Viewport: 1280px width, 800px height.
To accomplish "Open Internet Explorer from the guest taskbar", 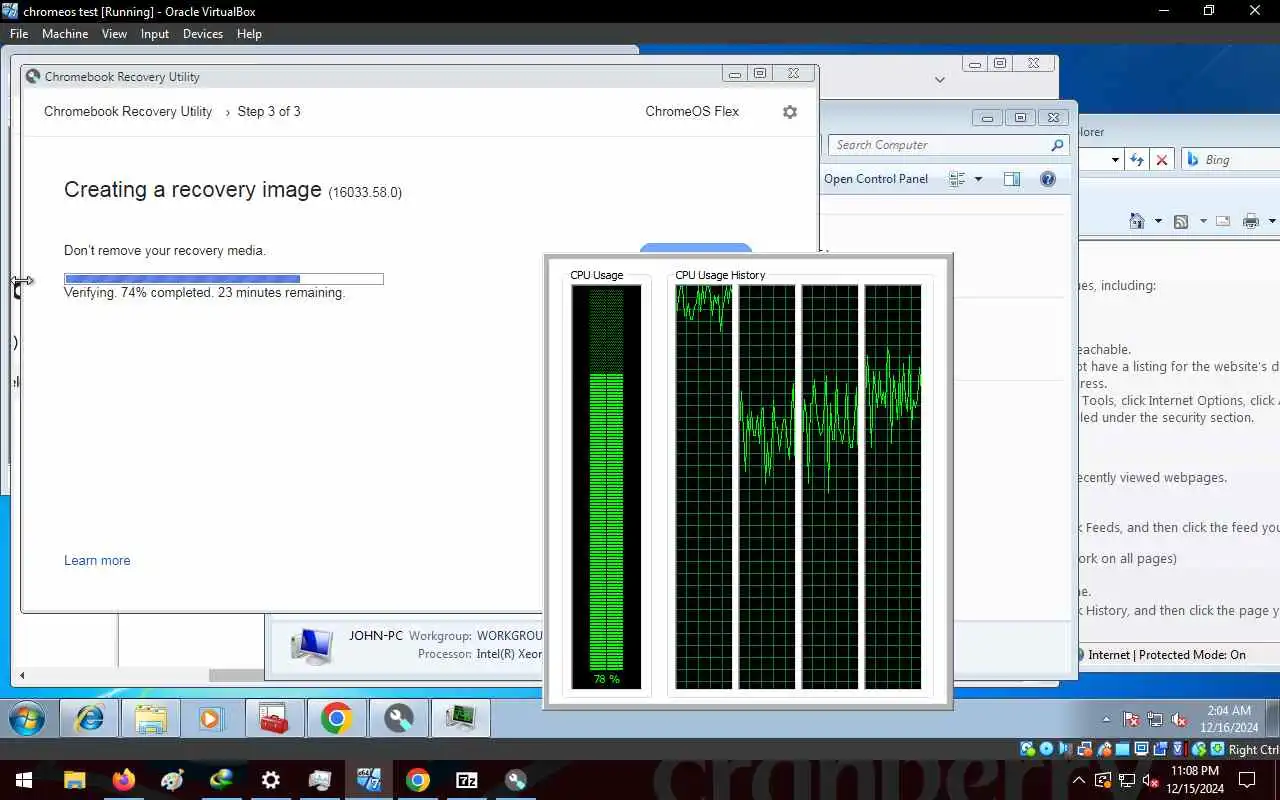I will pyautogui.click(x=89, y=718).
